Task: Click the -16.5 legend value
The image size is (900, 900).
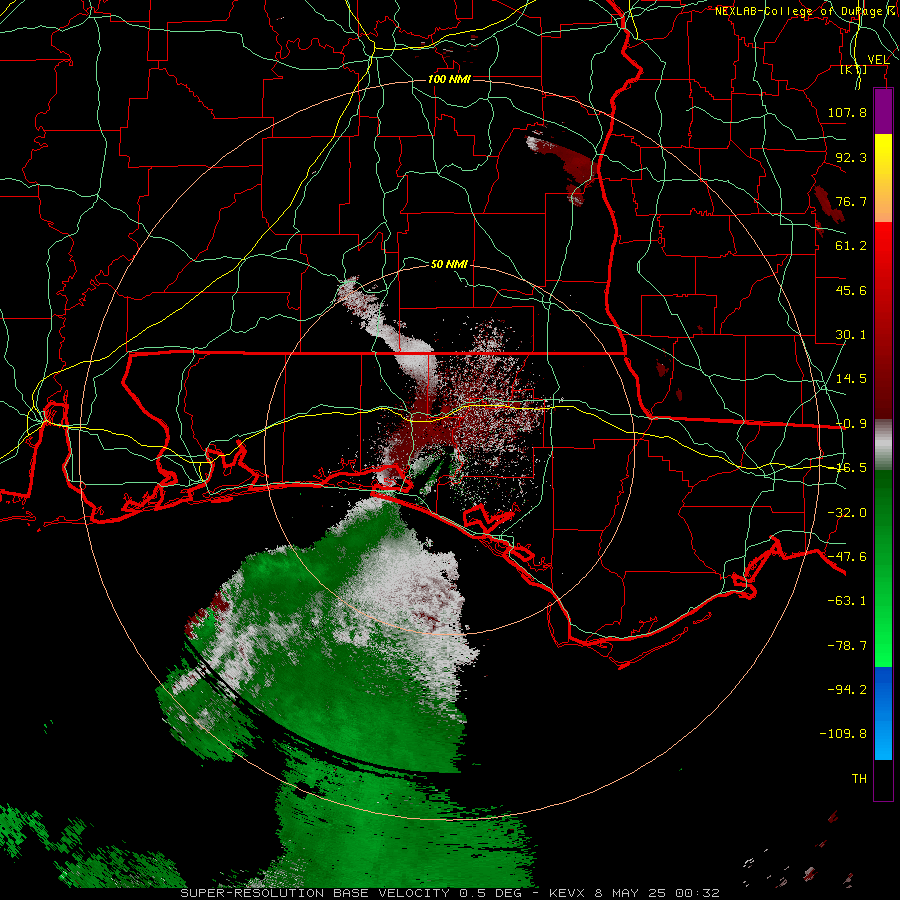Action: point(851,468)
